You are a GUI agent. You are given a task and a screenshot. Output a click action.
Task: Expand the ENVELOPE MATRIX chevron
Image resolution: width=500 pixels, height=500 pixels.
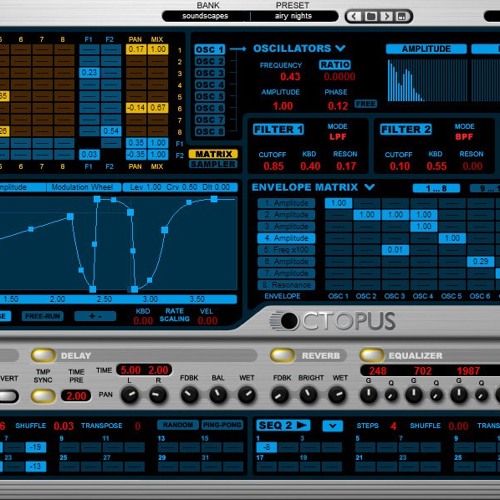pos(369,187)
